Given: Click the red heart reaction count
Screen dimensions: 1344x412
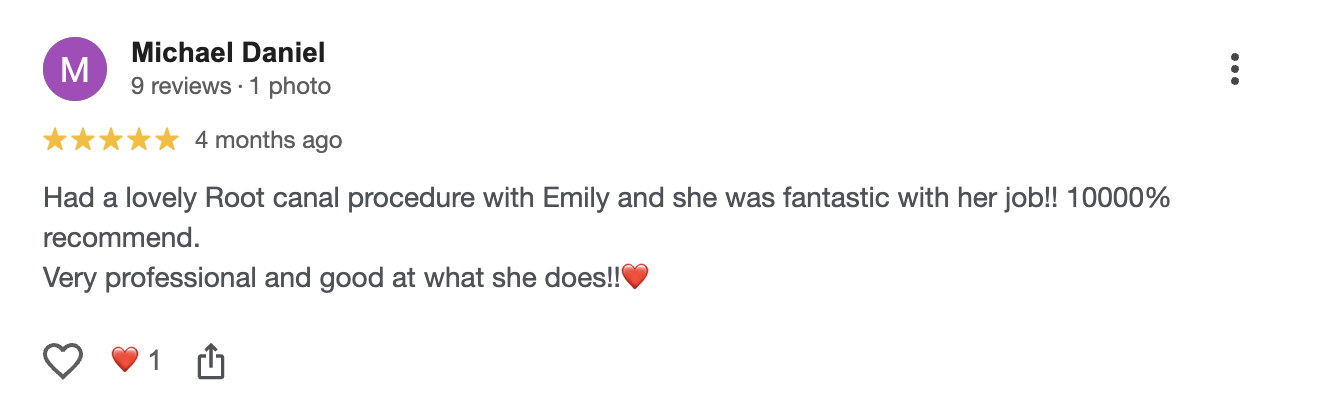Looking at the screenshot, I should click(x=135, y=360).
